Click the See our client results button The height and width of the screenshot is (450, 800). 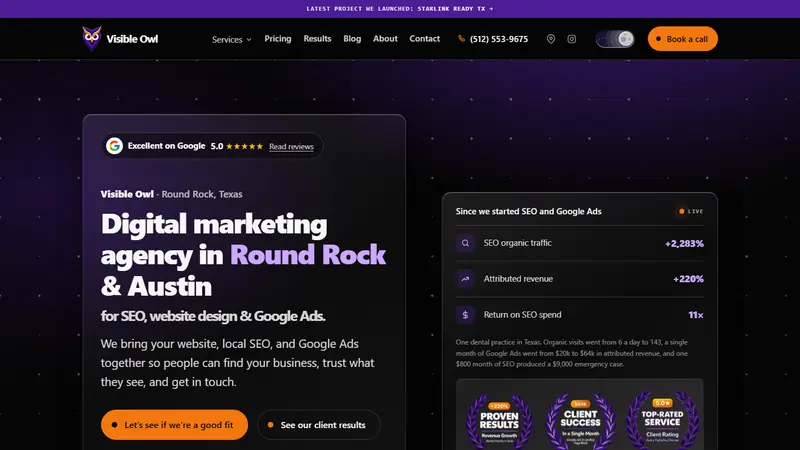(x=319, y=424)
